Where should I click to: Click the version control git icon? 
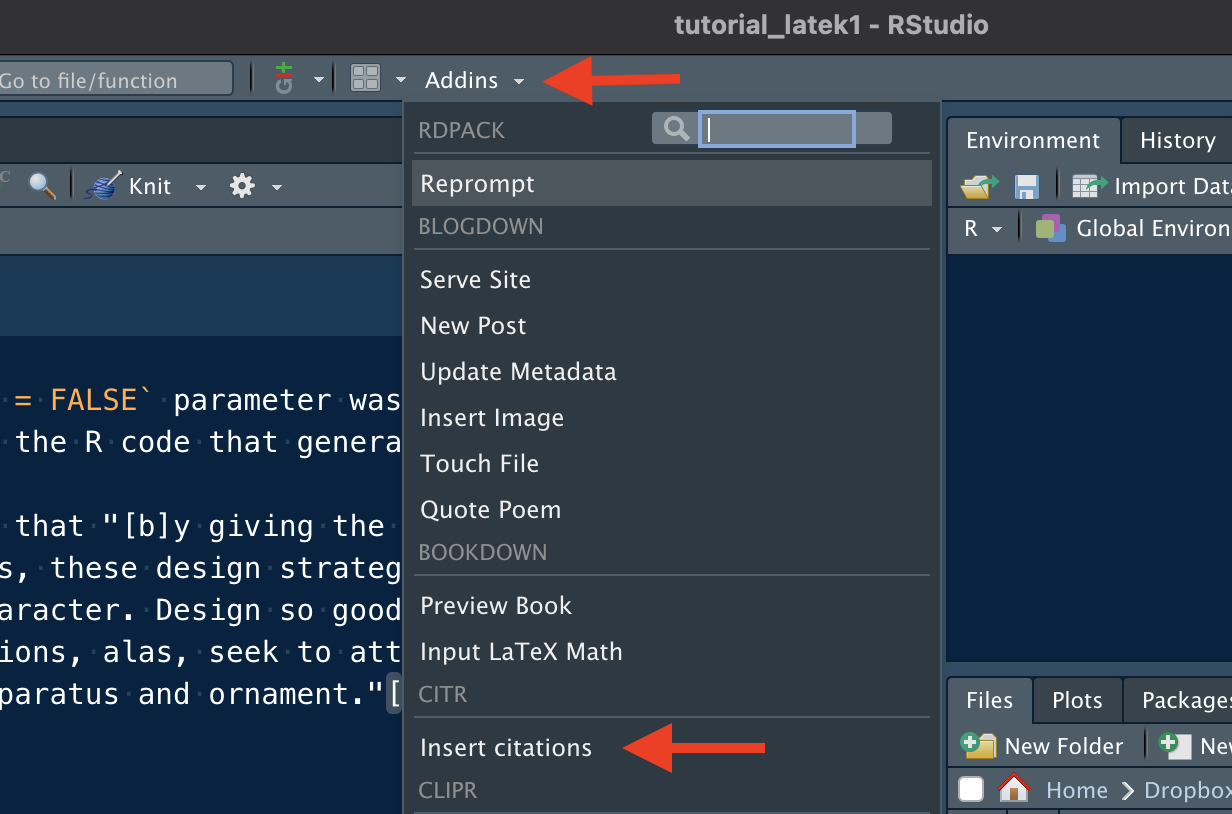[285, 79]
